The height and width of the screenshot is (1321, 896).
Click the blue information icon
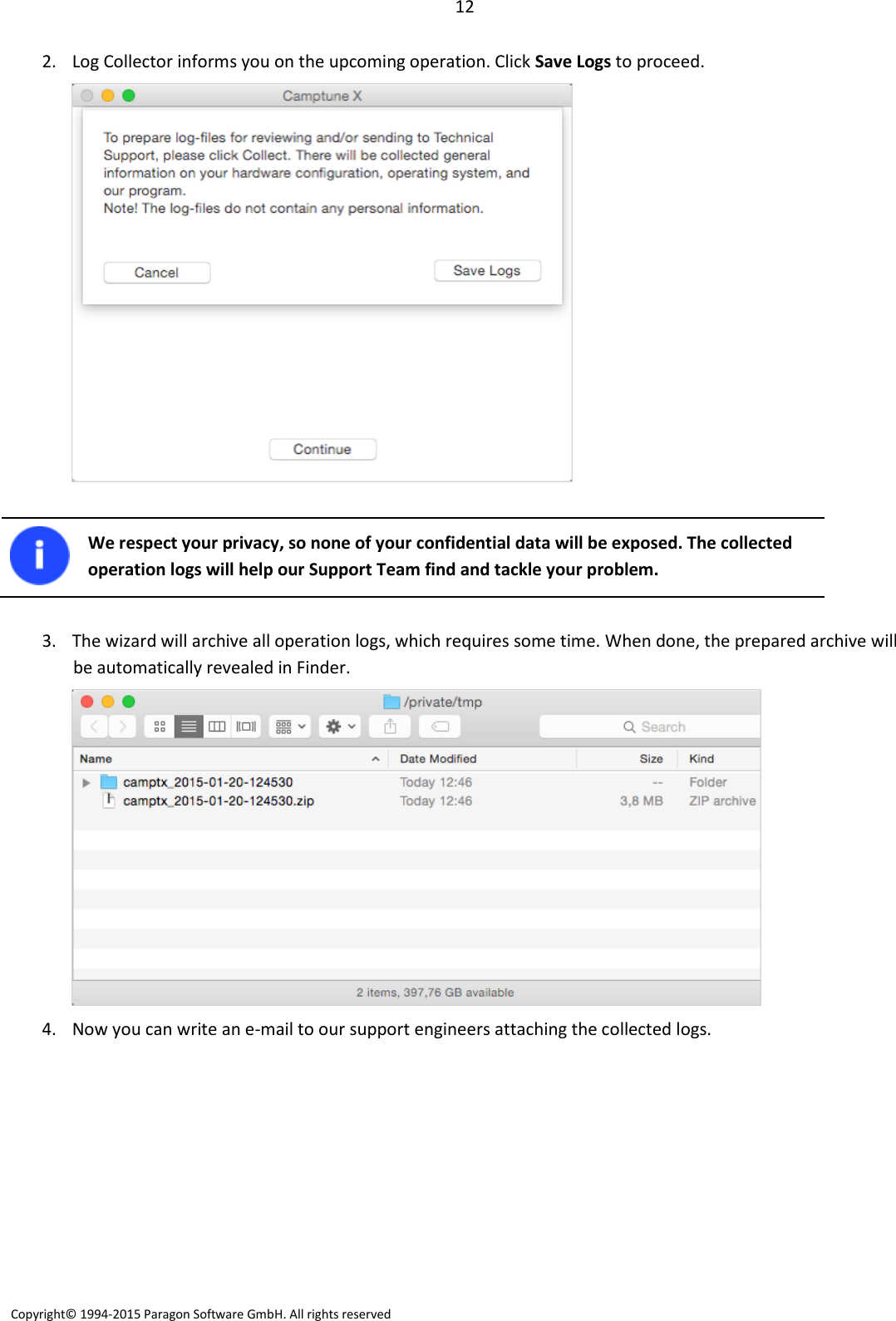pyautogui.click(x=39, y=555)
